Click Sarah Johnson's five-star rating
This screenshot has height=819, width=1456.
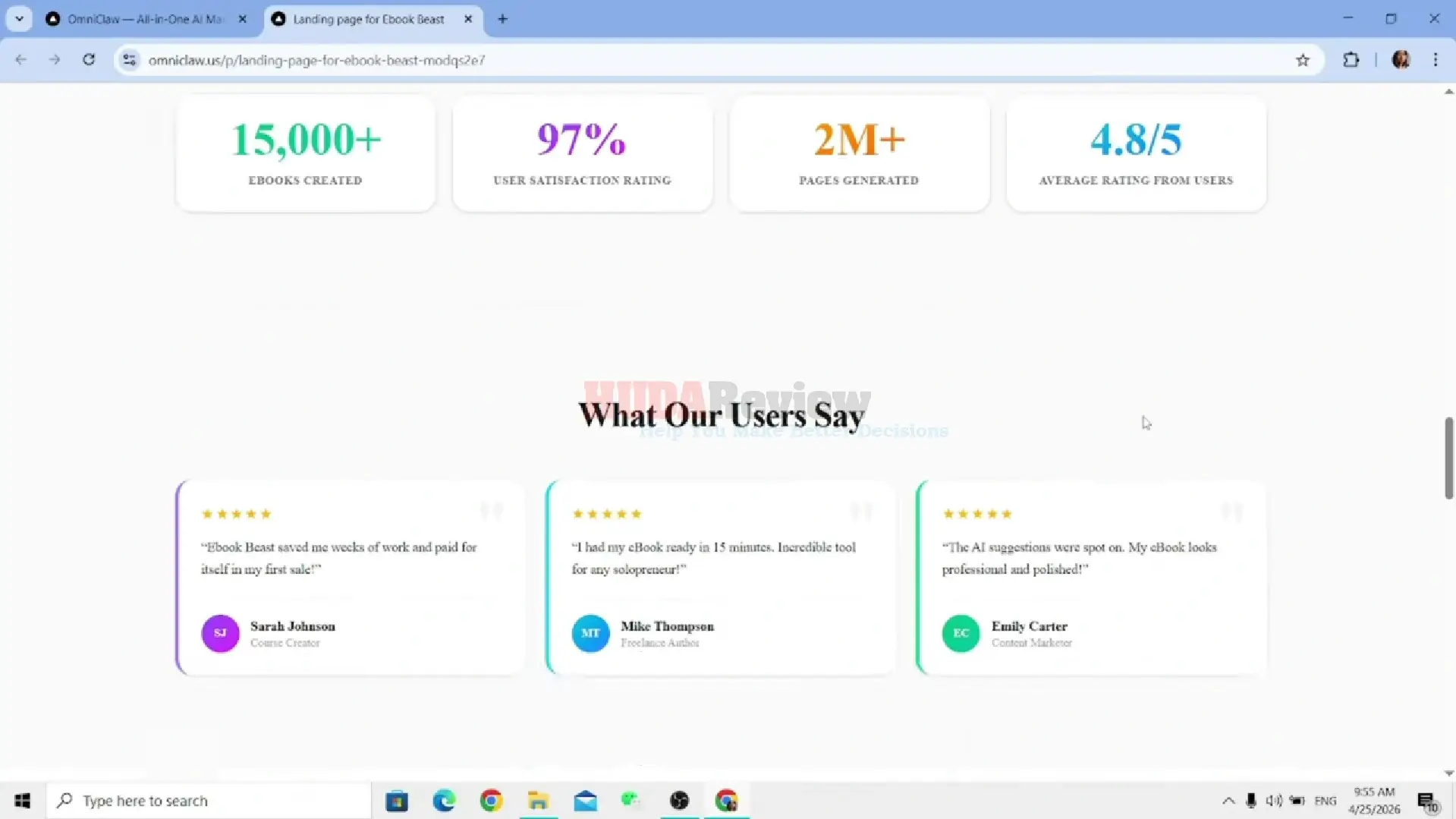tap(236, 514)
